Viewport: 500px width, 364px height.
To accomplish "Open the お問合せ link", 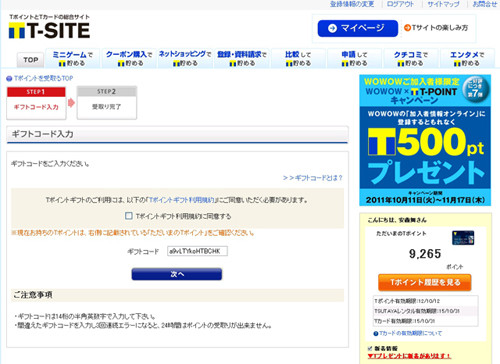I will click(x=485, y=4).
